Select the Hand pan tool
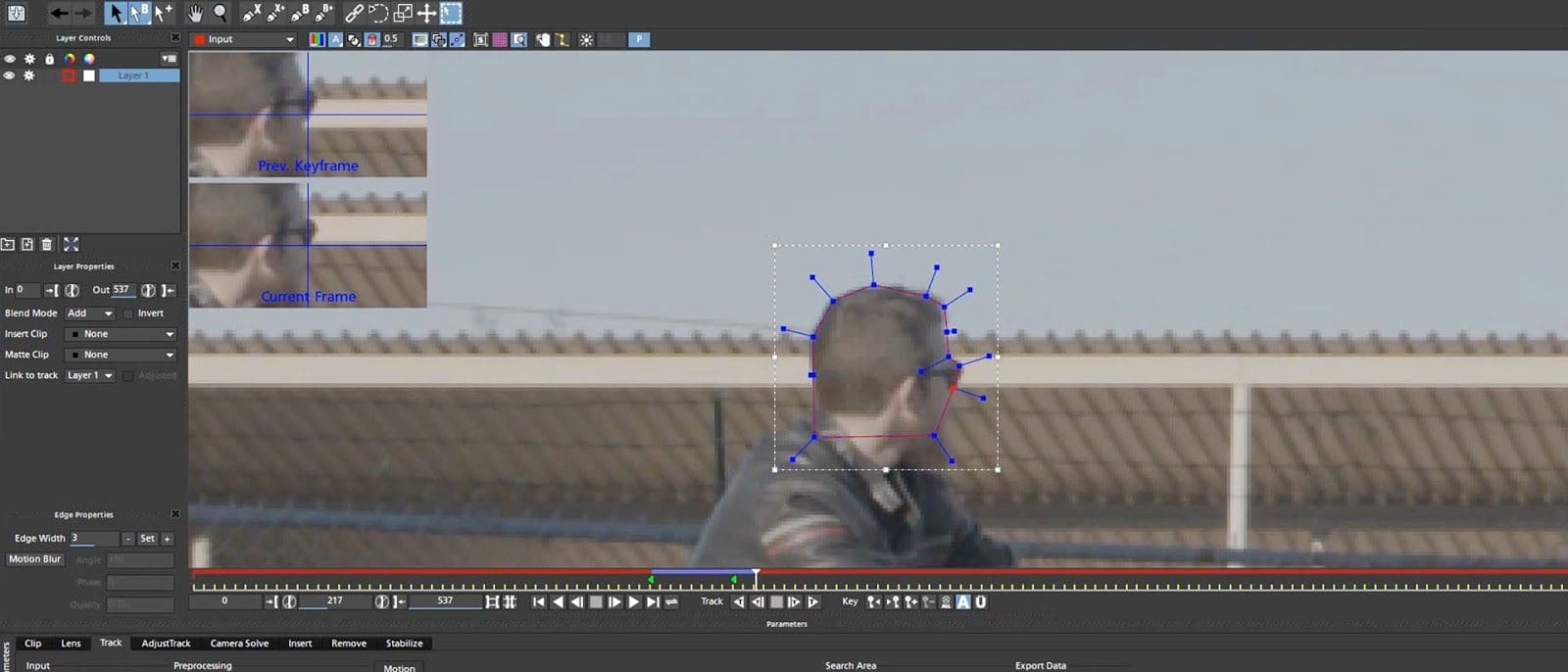 195,13
